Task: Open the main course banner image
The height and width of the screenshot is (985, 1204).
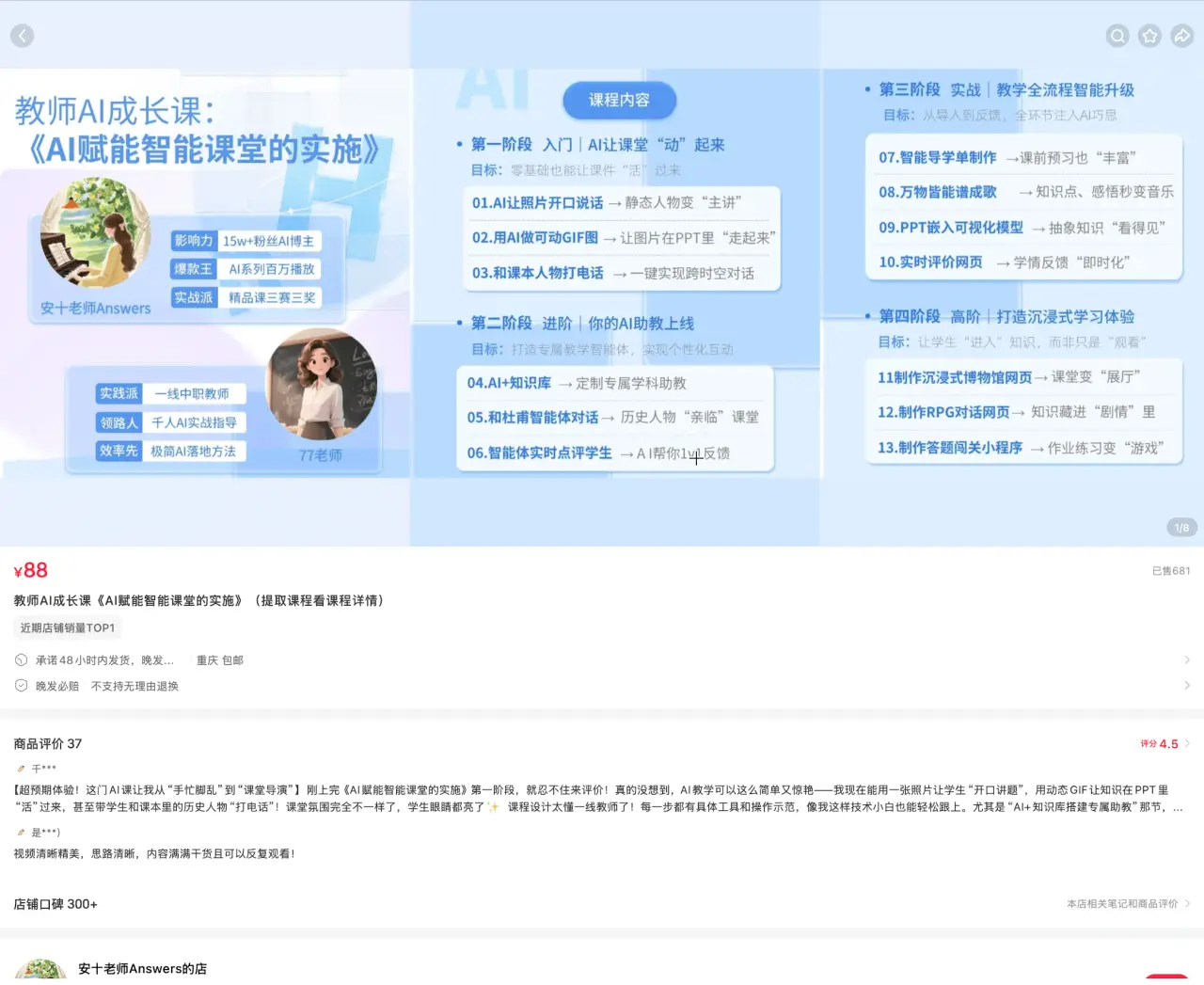Action: click(x=602, y=273)
